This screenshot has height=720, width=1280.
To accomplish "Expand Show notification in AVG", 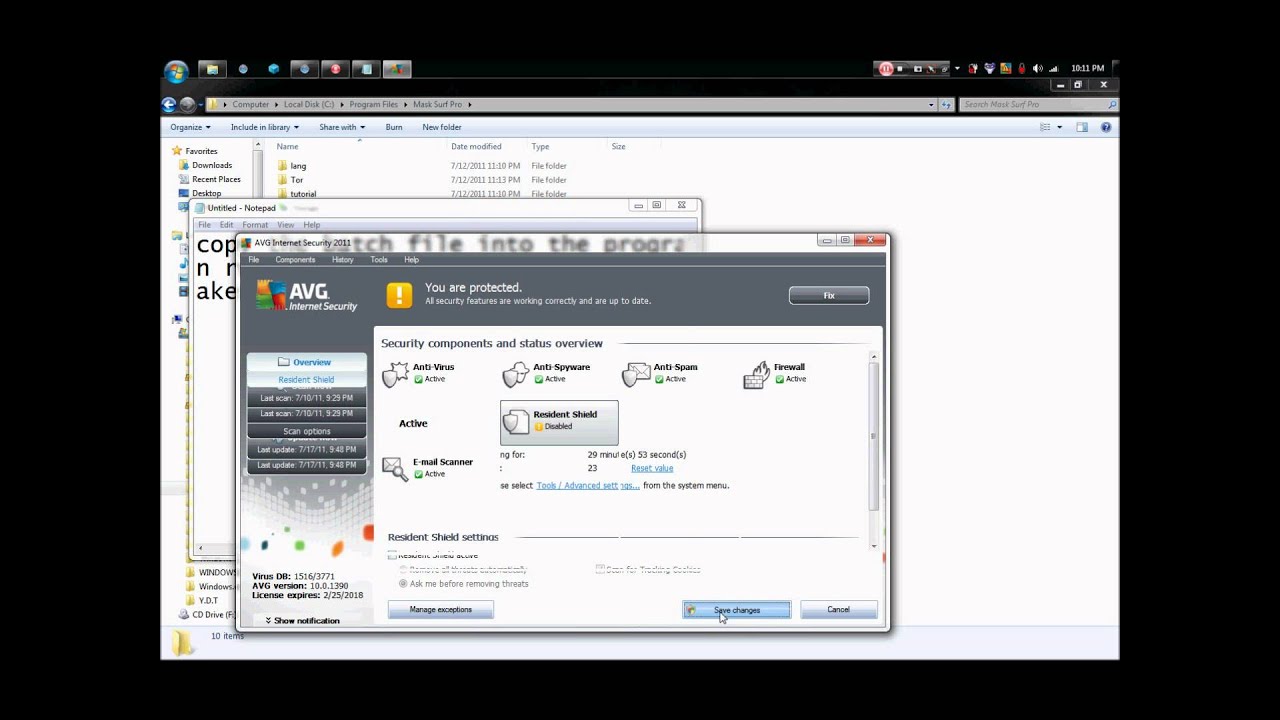I will [303, 621].
